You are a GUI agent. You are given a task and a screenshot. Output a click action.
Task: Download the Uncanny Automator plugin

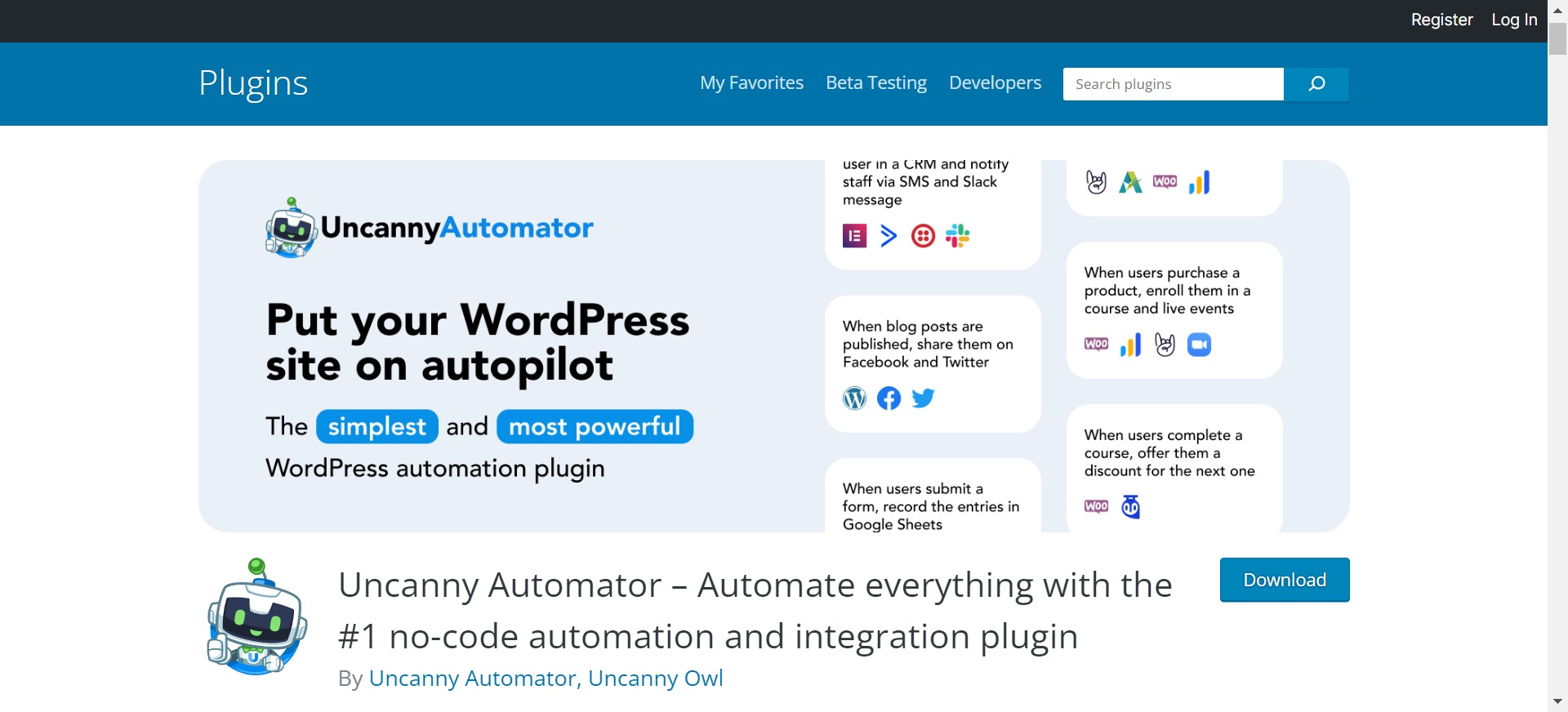click(1285, 580)
